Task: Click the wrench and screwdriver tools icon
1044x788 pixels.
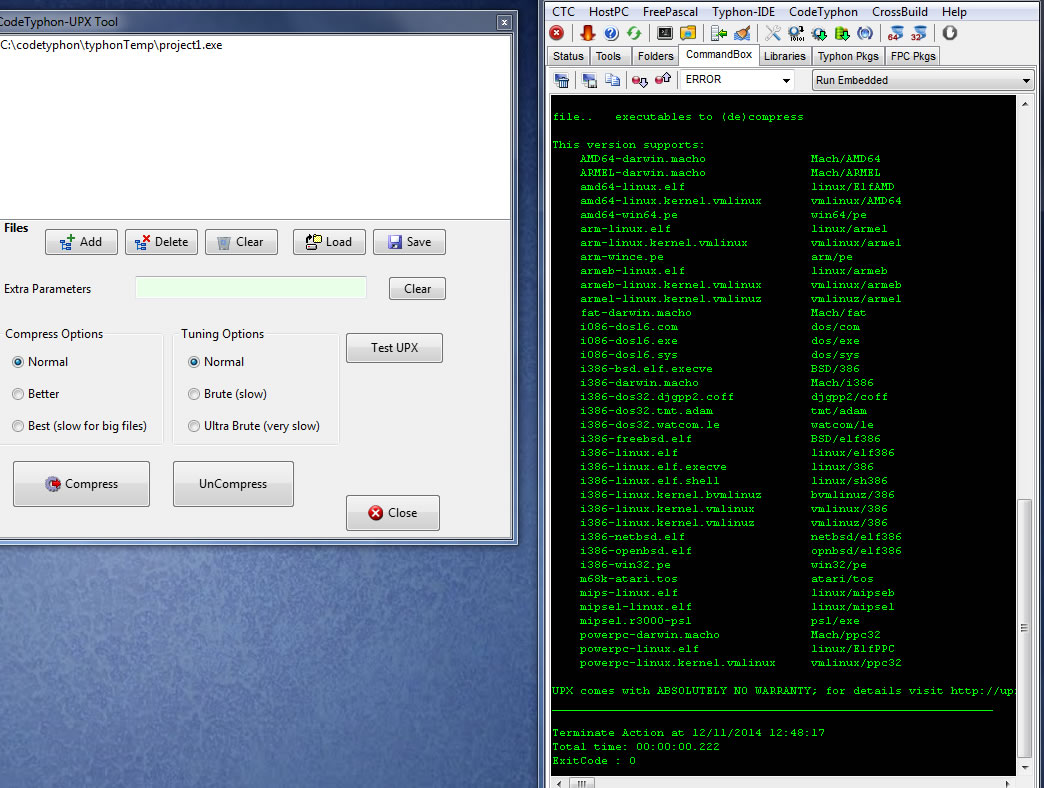Action: click(773, 33)
